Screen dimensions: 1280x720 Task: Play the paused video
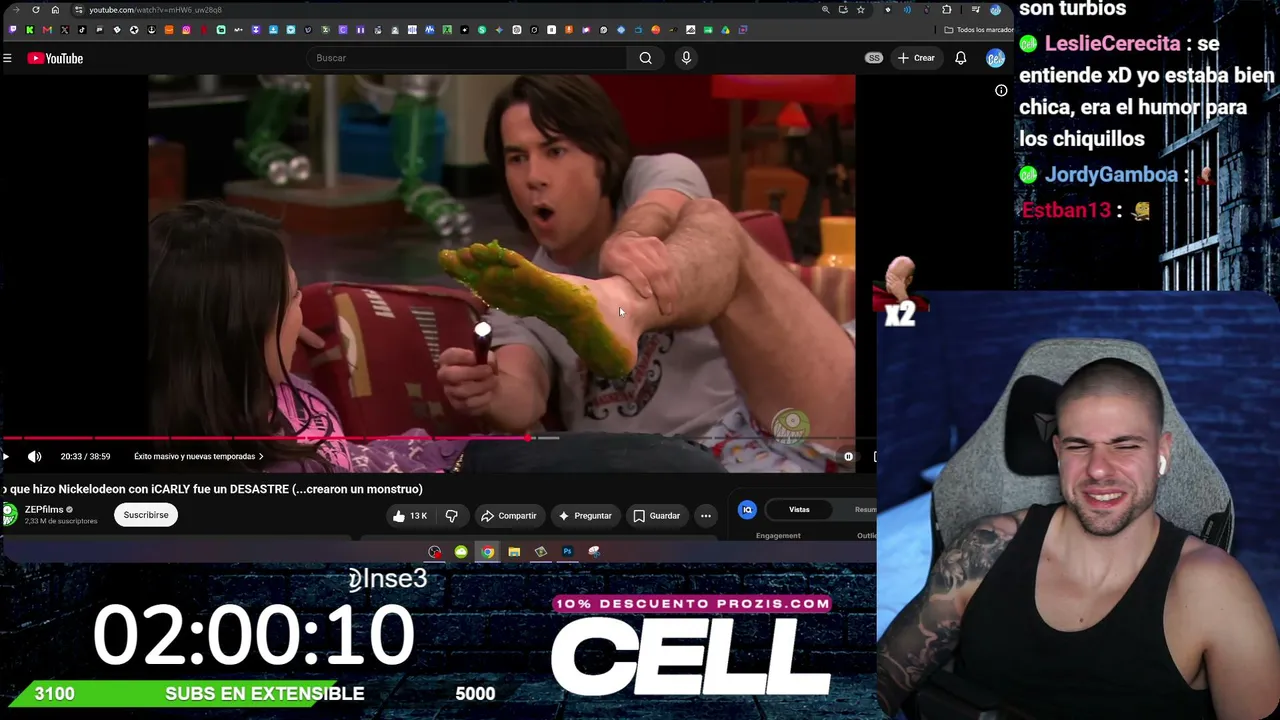click(6, 457)
